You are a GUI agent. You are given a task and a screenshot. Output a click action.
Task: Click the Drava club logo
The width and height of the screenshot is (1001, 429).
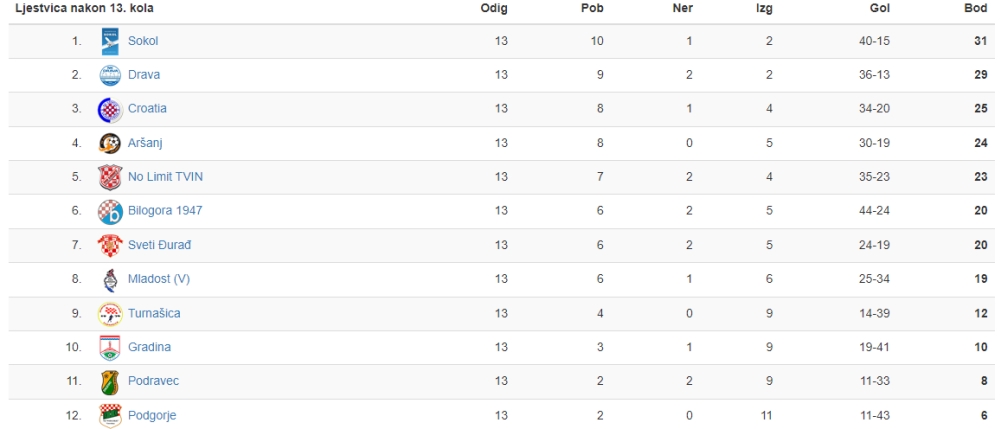(110, 75)
